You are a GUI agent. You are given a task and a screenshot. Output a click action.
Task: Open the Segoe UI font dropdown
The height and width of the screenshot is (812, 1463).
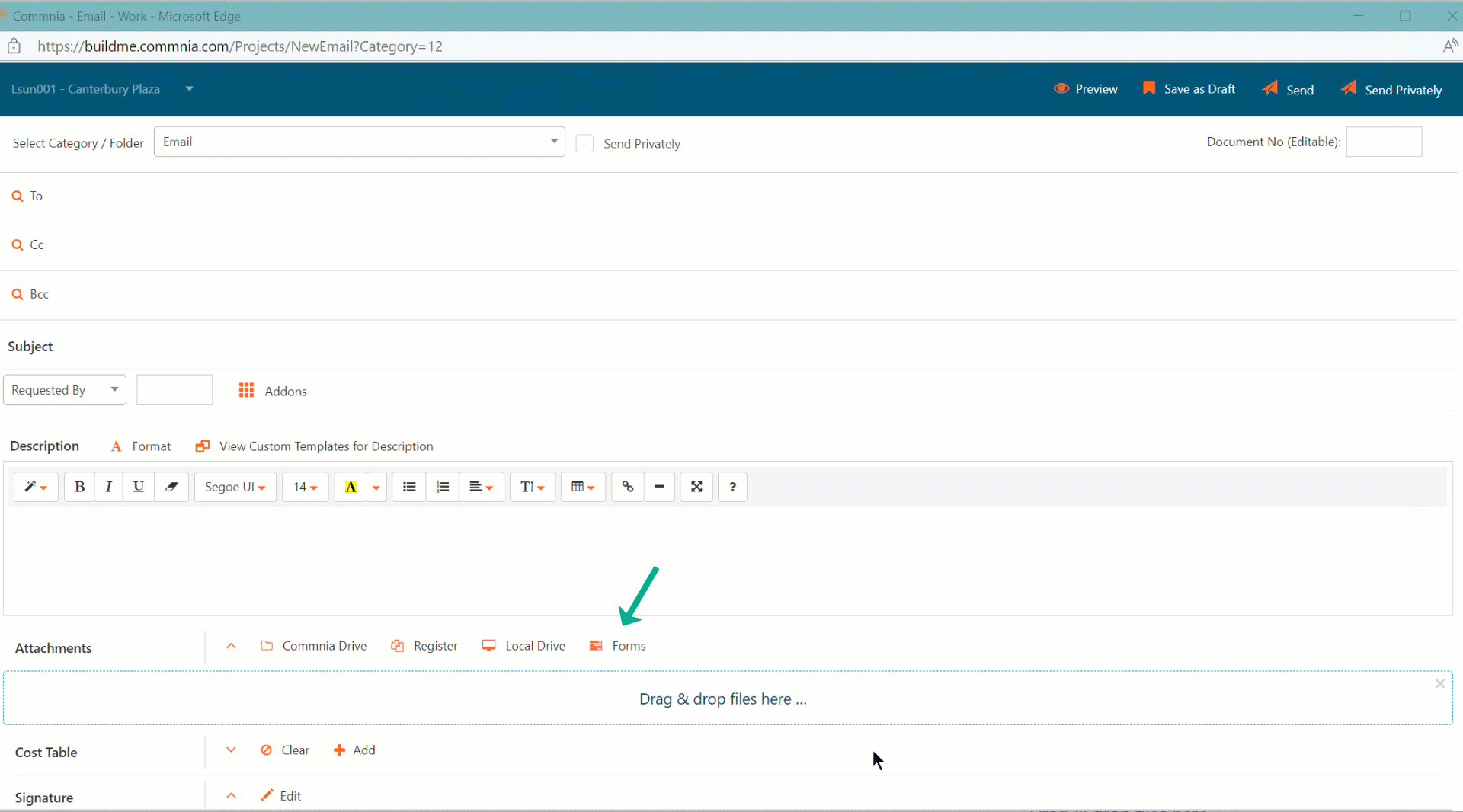click(235, 487)
